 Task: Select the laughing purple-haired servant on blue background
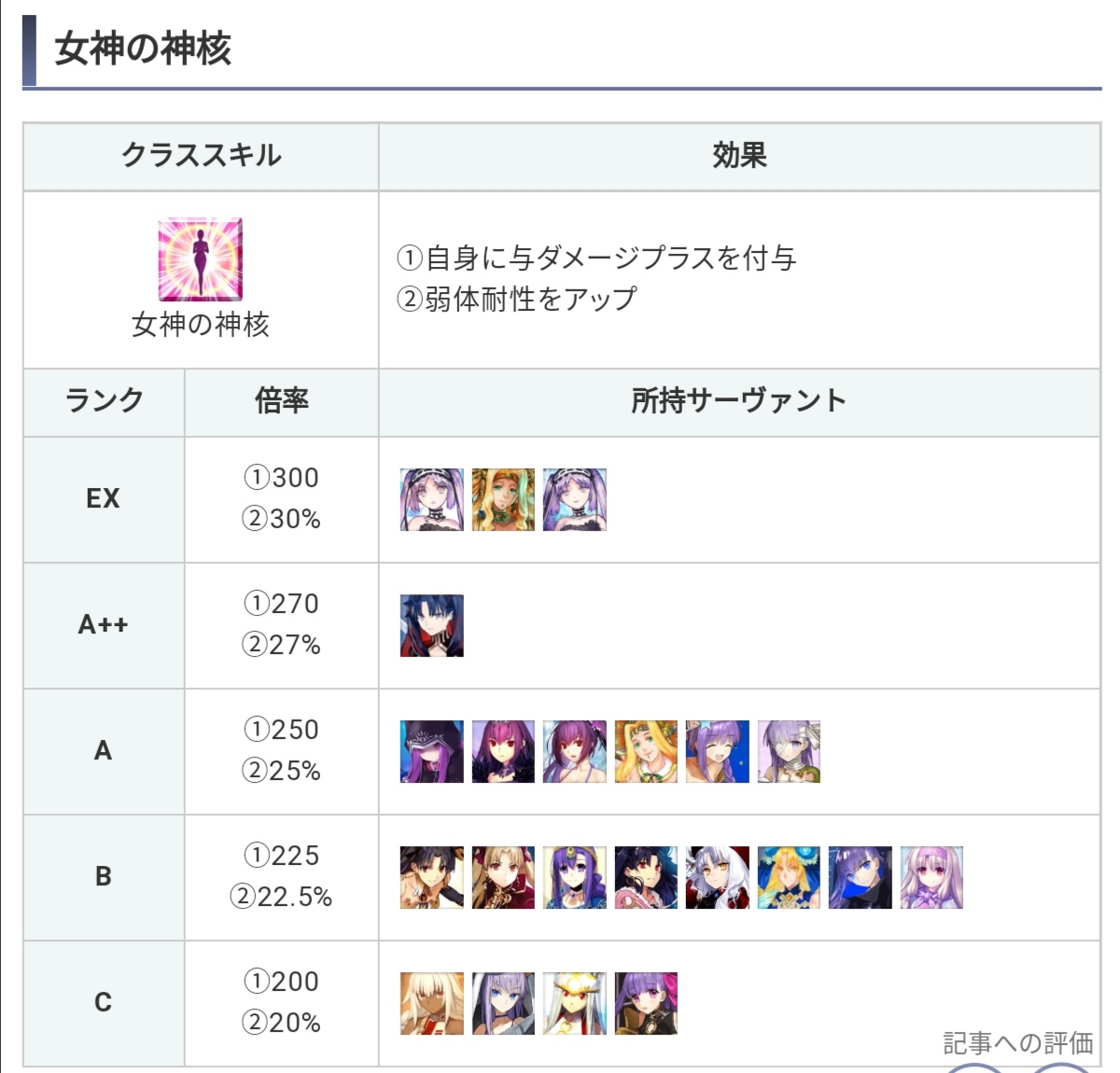click(718, 752)
